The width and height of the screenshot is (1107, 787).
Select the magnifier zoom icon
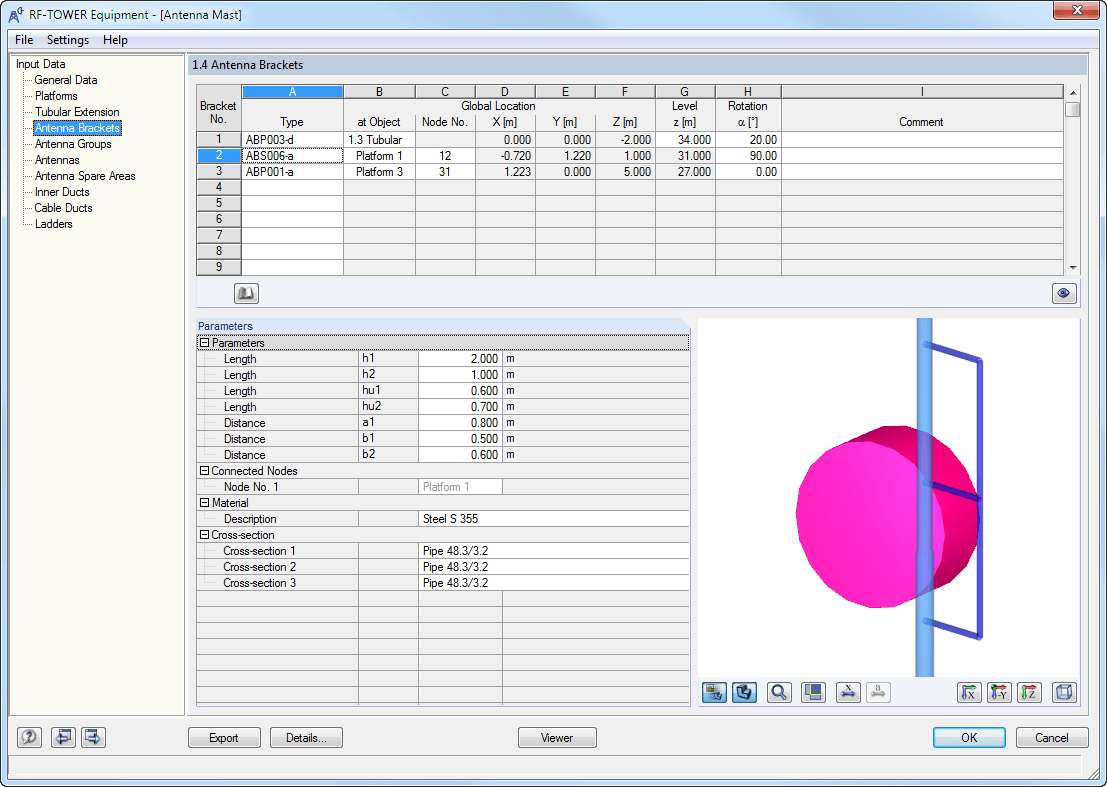click(x=779, y=692)
